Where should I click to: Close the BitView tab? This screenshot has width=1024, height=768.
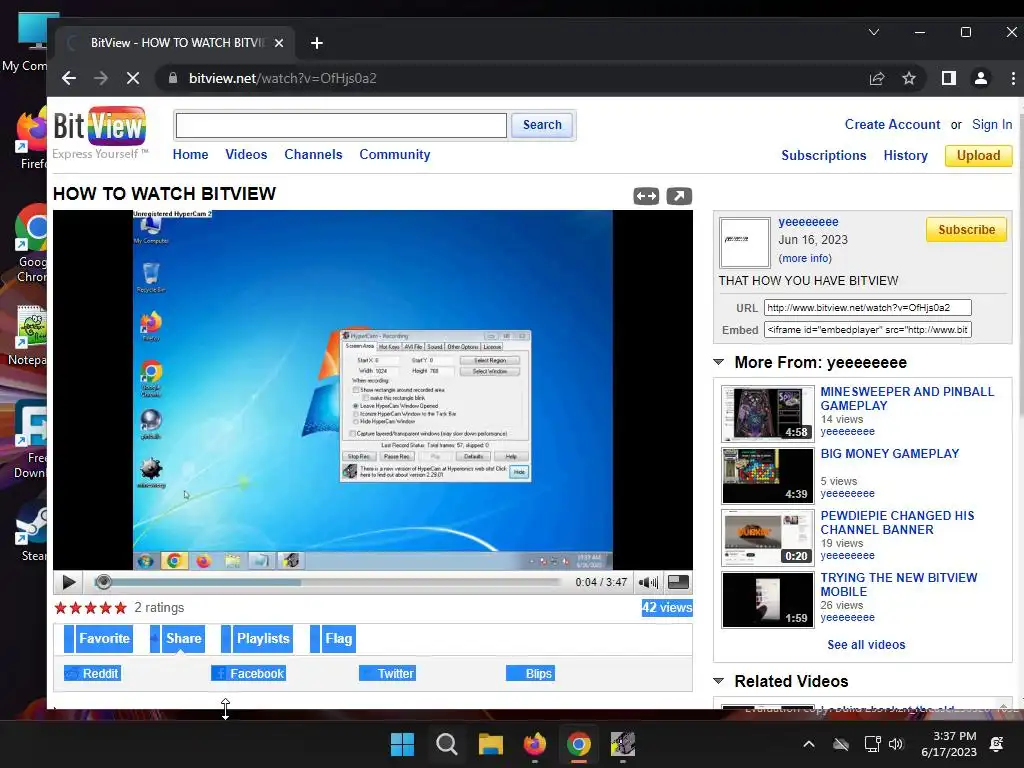coord(279,43)
